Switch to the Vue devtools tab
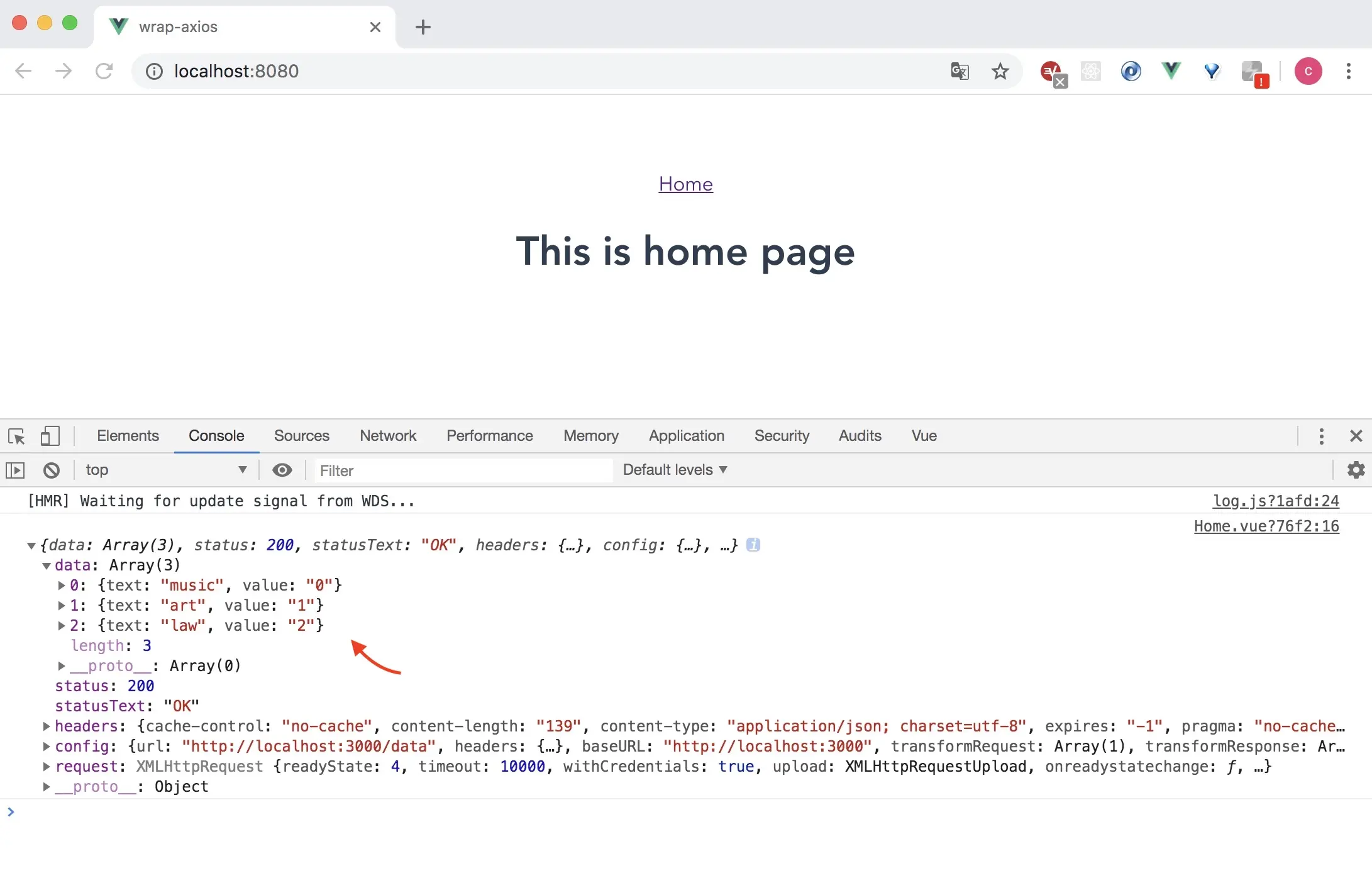Screen dimensions: 1372x878 coord(924,436)
